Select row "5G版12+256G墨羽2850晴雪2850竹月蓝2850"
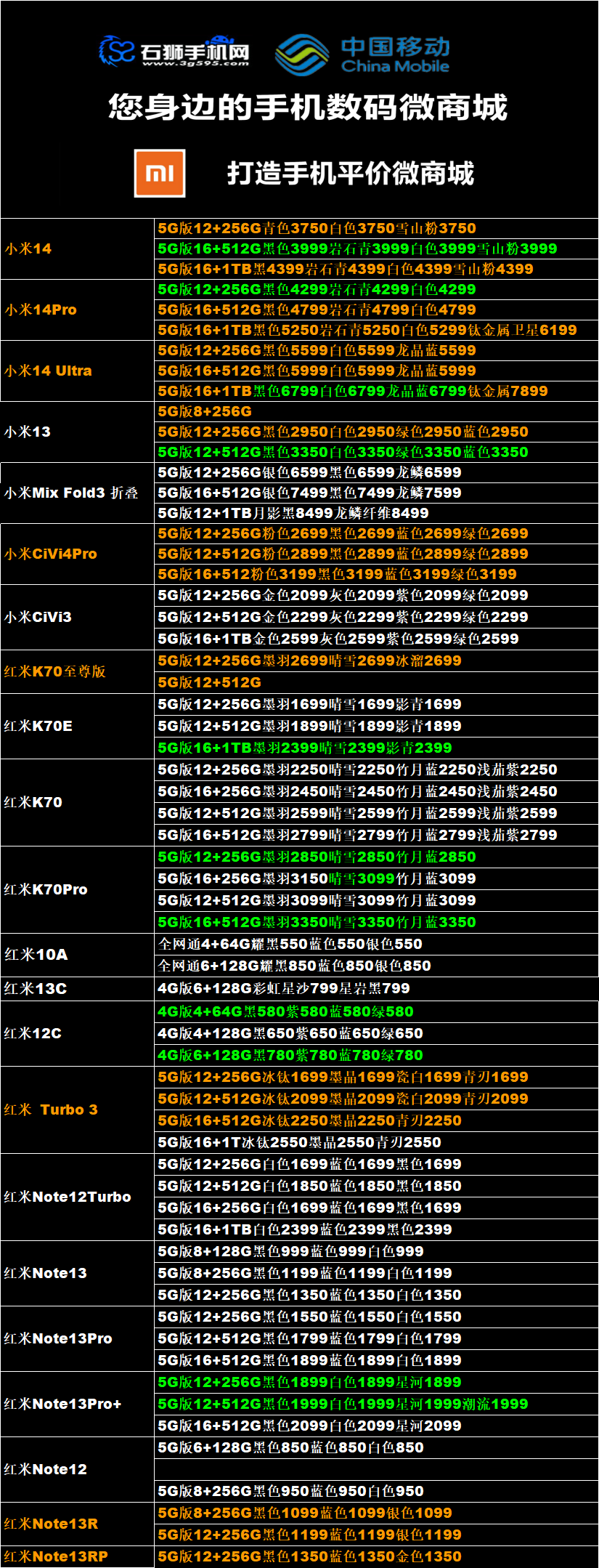The image size is (599, 1568). coord(377,857)
